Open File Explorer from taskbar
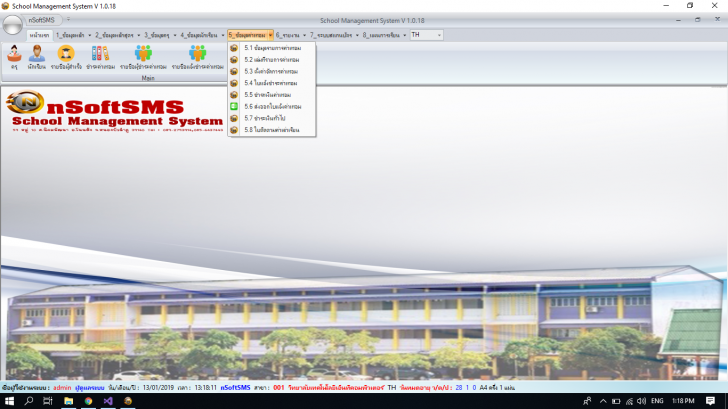728x409 pixels. (68, 401)
